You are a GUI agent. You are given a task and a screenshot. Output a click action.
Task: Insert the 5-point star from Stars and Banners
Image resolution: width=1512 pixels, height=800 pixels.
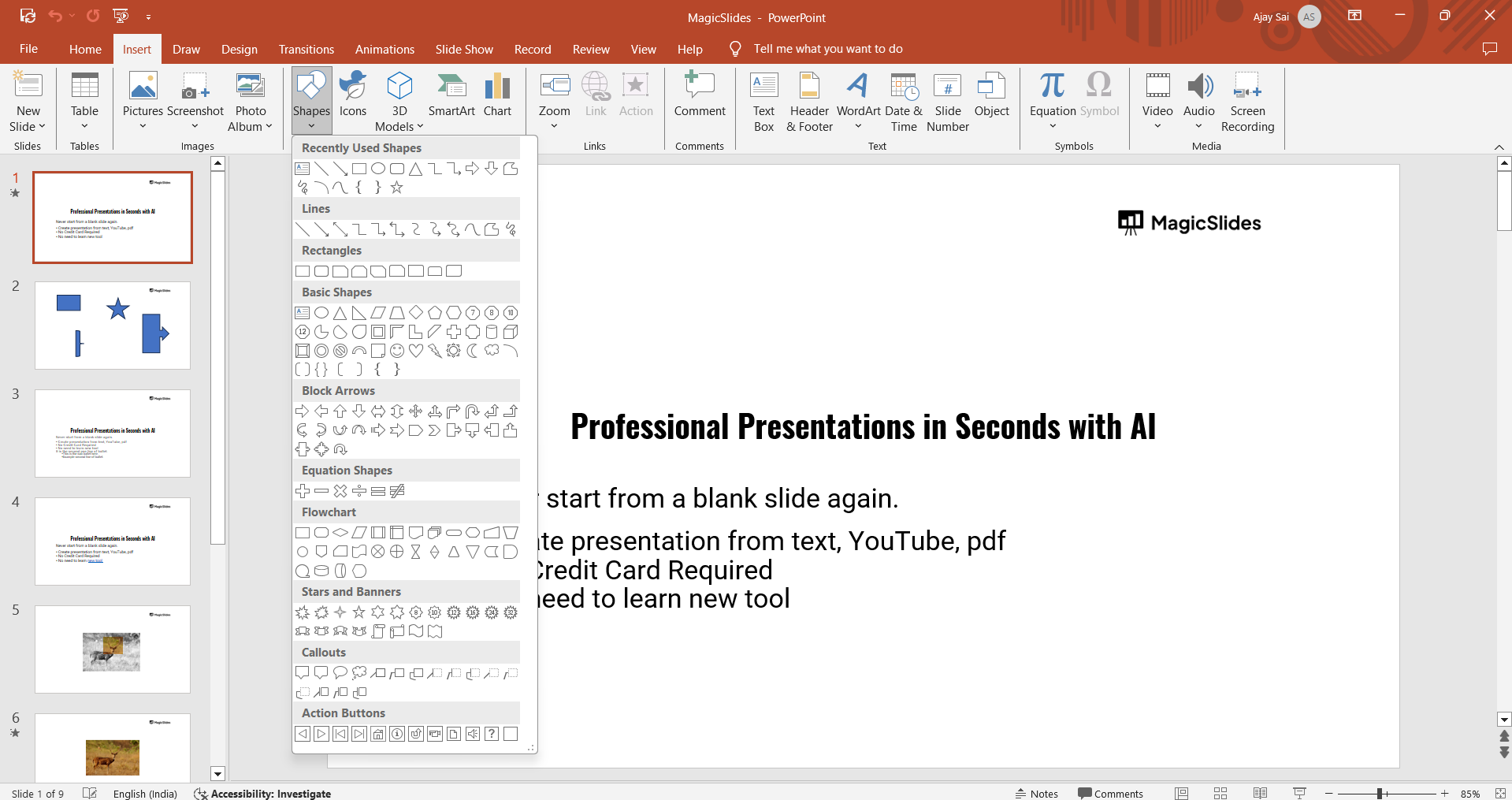pyautogui.click(x=359, y=612)
